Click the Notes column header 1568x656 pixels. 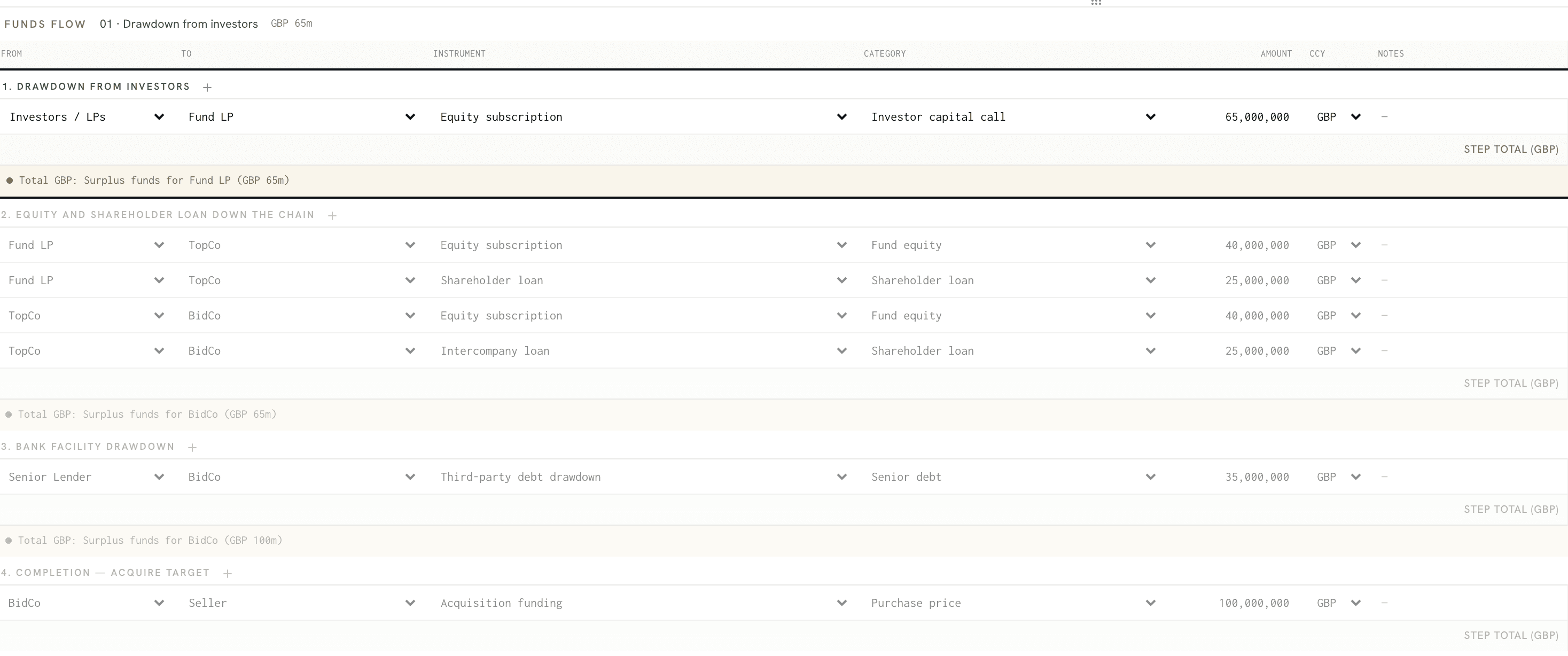click(x=1391, y=53)
